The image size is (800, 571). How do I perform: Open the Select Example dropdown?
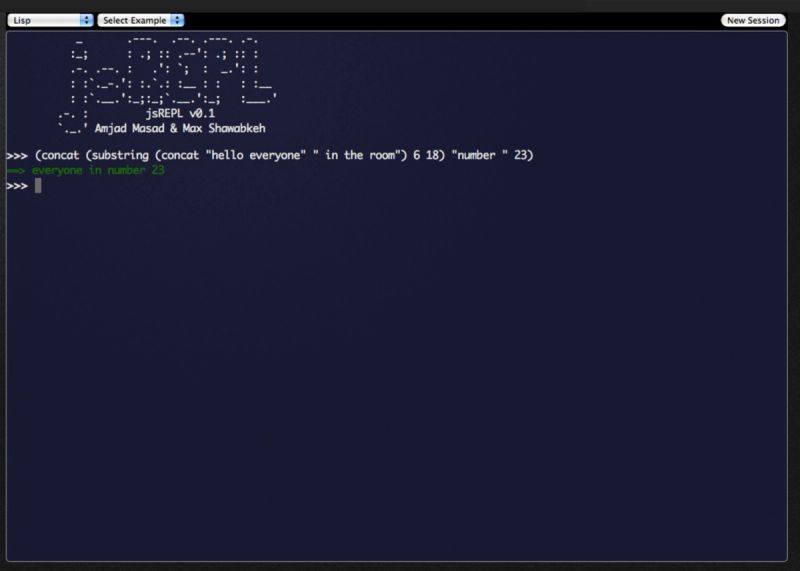pos(141,20)
